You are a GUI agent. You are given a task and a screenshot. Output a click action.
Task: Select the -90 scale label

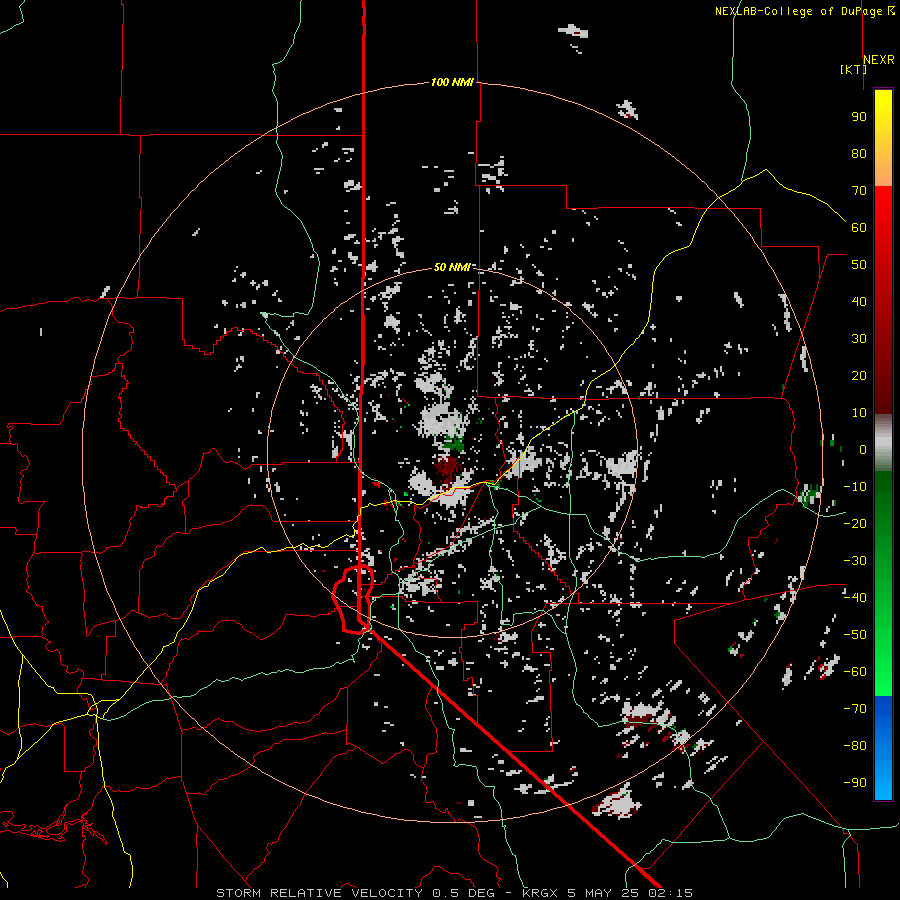click(855, 783)
